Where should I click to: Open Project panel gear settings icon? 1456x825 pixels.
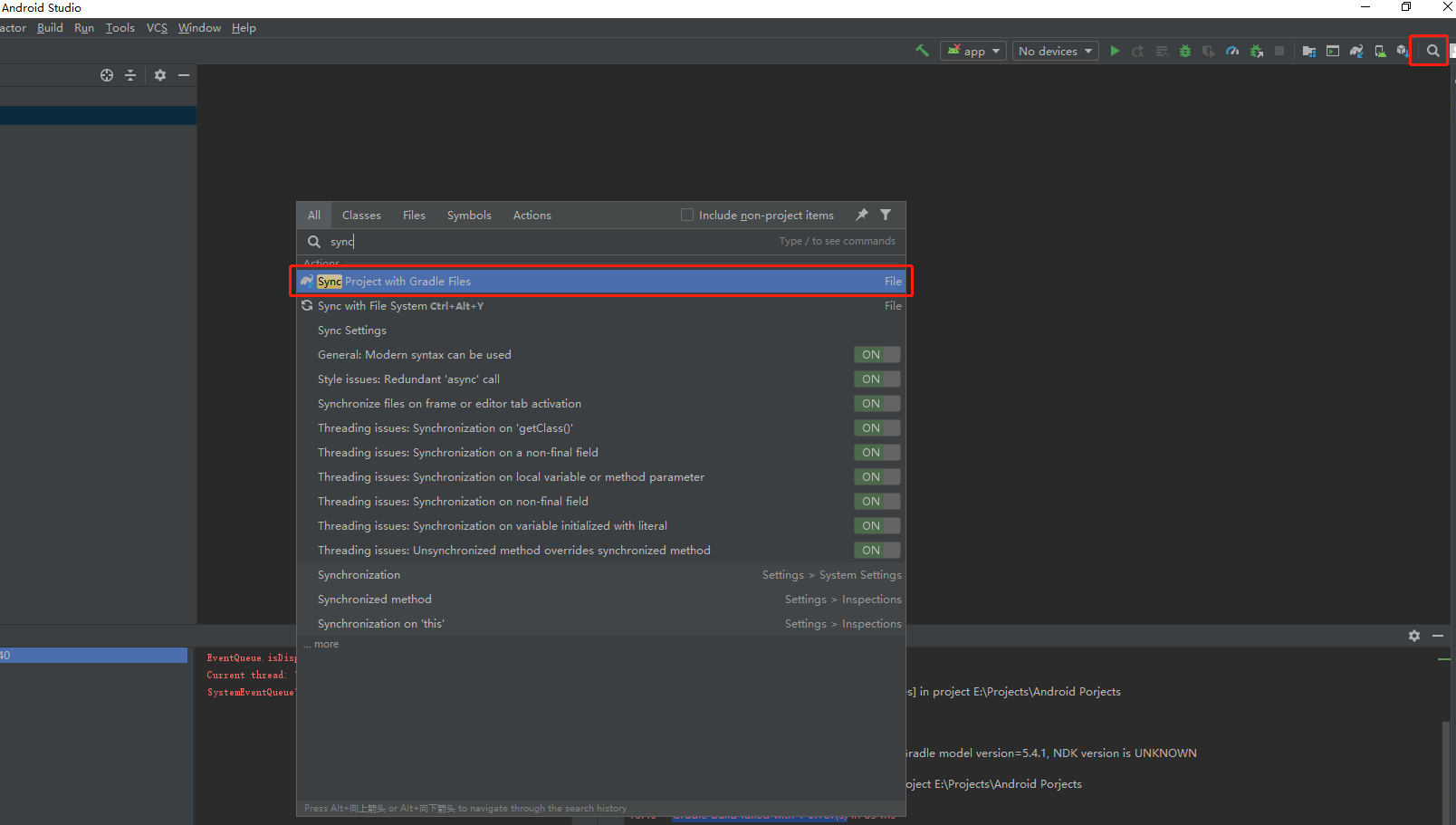(160, 75)
